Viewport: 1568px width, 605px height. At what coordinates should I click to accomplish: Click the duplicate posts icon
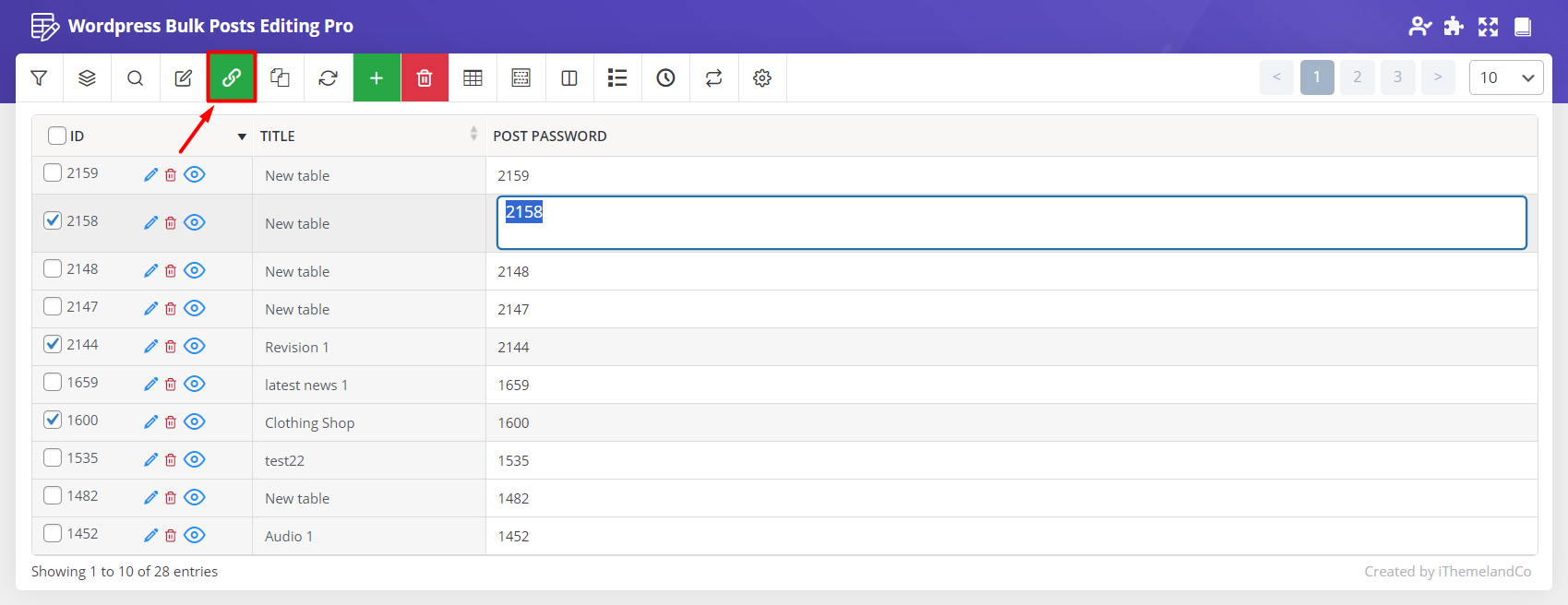280,78
